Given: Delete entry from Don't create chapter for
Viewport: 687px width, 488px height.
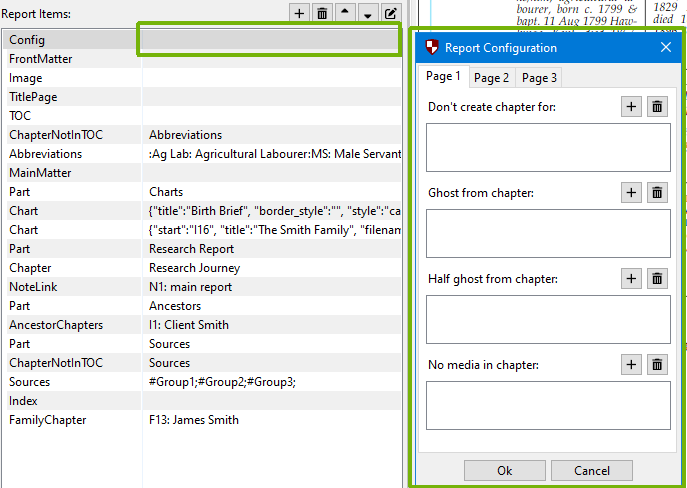Looking at the screenshot, I should tap(657, 107).
